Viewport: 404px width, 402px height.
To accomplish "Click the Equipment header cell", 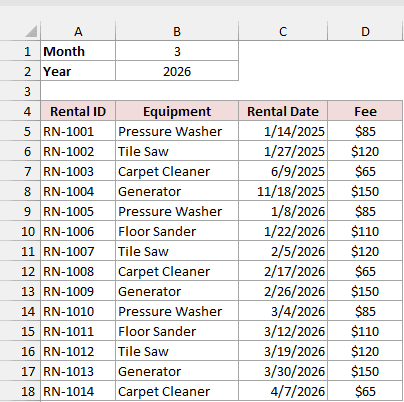I will click(x=177, y=111).
